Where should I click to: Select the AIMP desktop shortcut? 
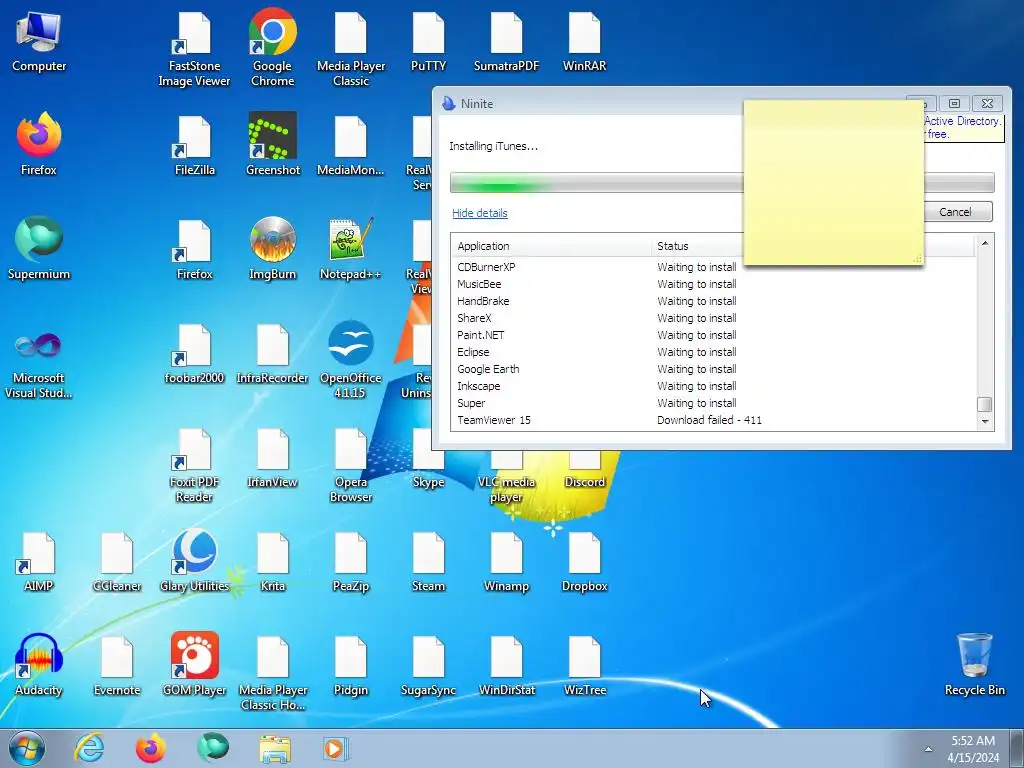[39, 562]
